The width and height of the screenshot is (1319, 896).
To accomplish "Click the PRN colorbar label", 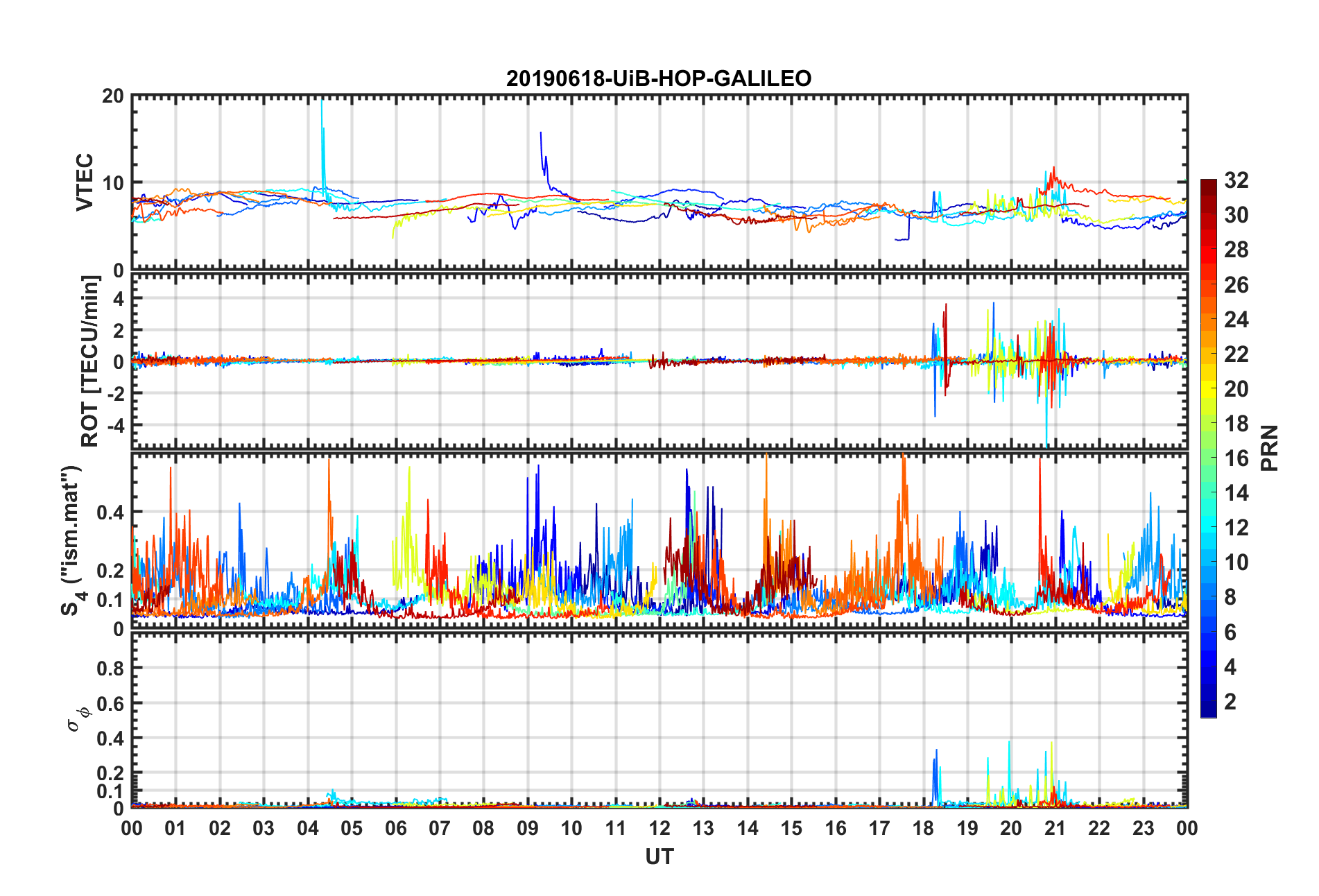I will point(1270,448).
